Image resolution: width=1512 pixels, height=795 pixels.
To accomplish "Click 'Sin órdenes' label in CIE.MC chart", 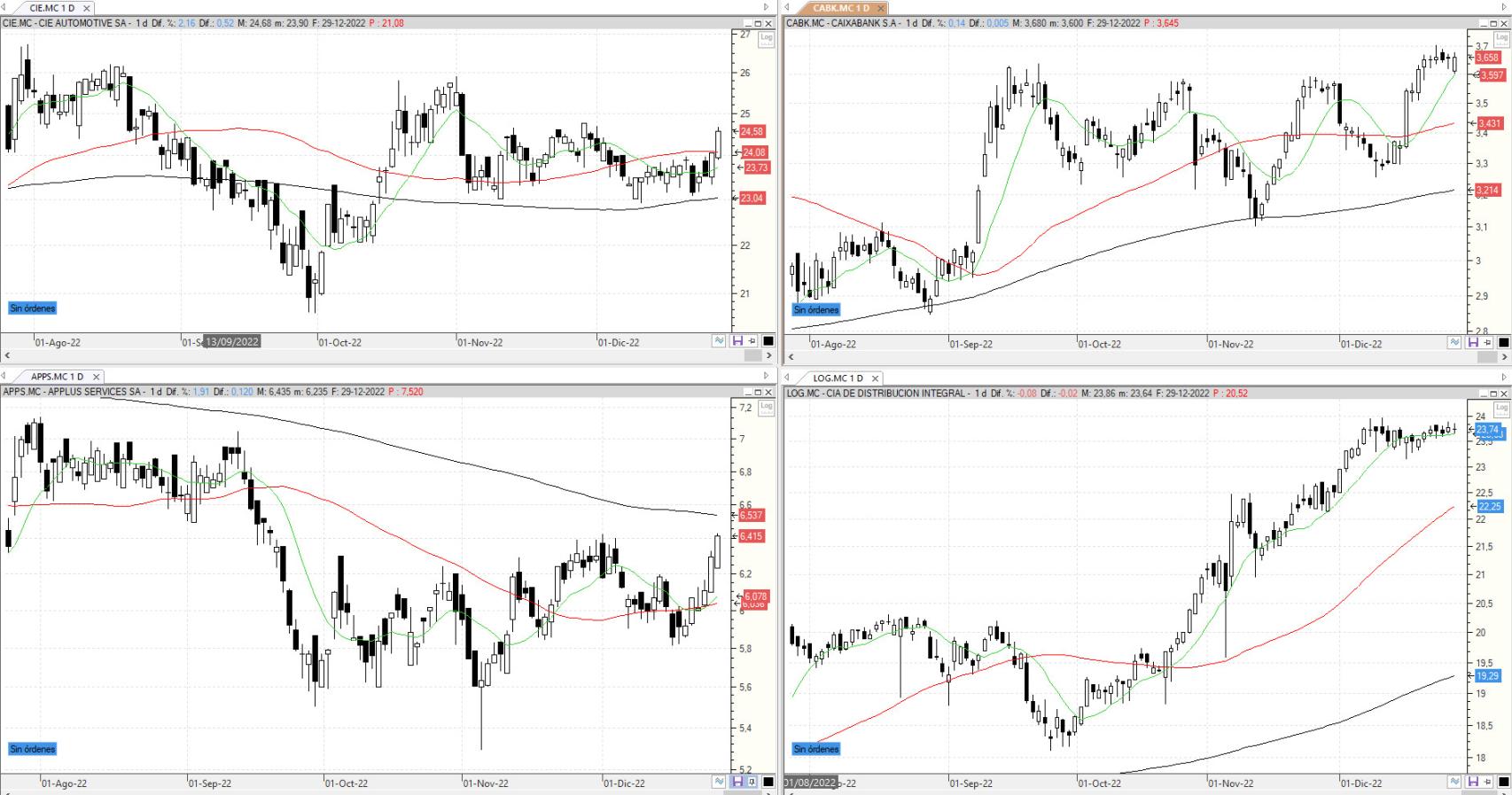I will tap(33, 308).
